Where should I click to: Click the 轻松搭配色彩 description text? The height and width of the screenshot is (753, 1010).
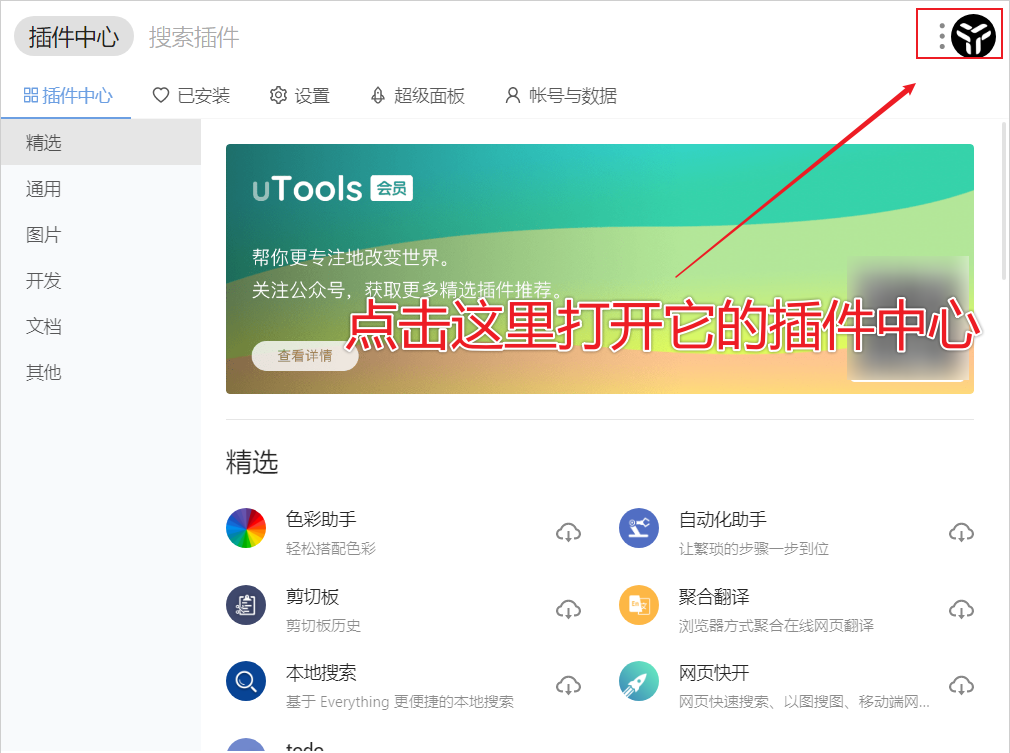(x=330, y=548)
